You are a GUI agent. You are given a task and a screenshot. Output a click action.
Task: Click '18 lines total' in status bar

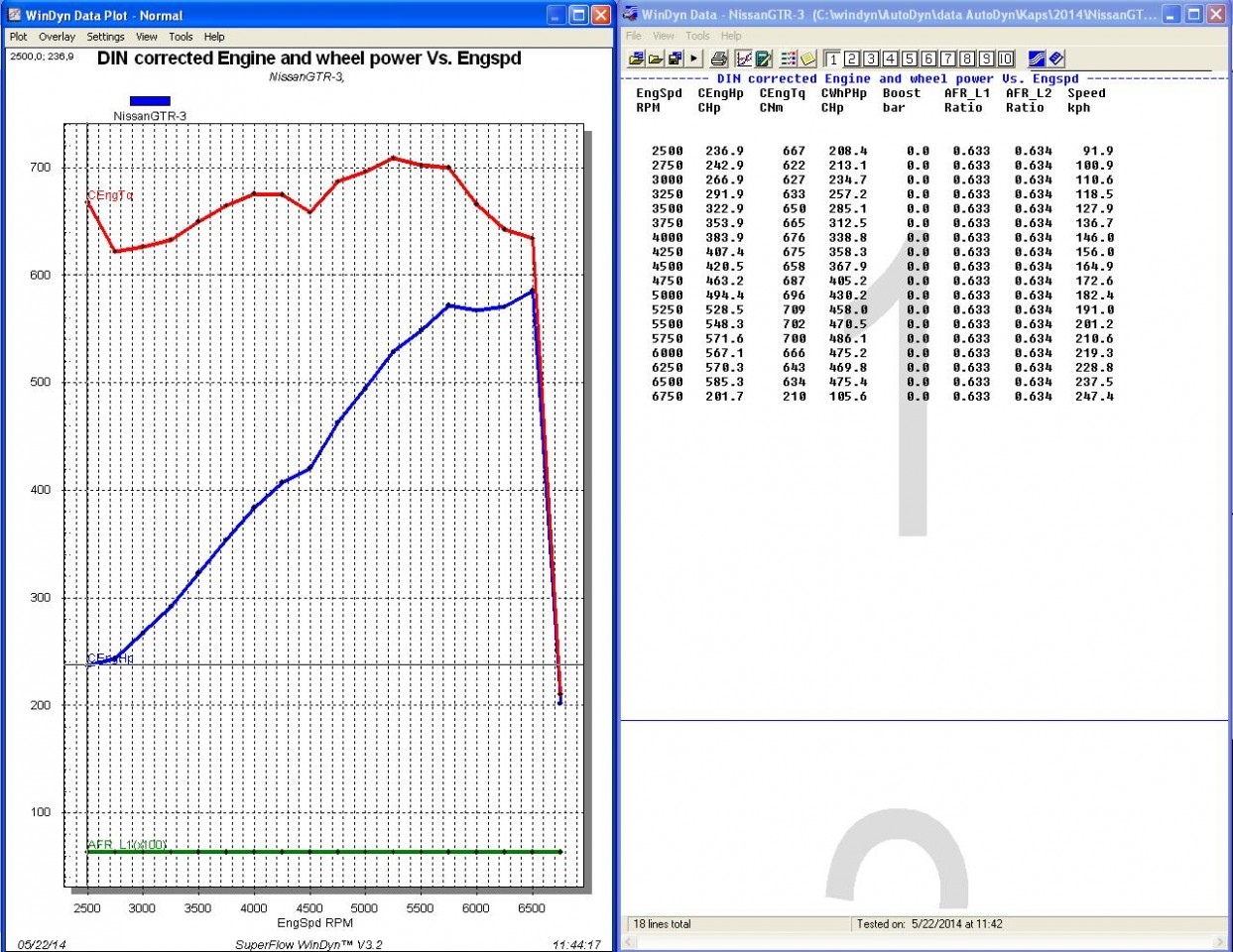[663, 924]
